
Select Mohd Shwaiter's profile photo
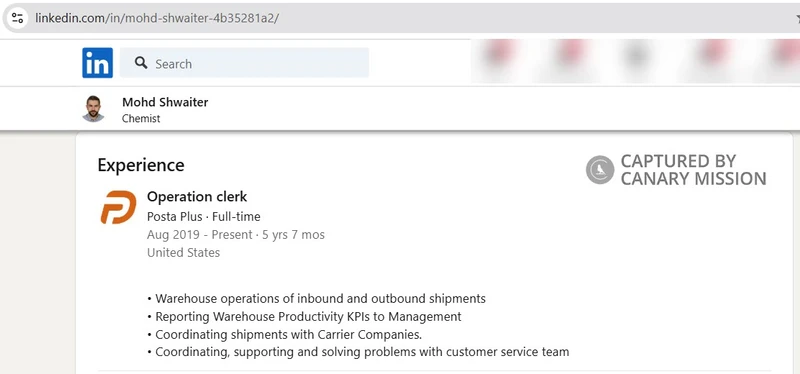tap(93, 109)
